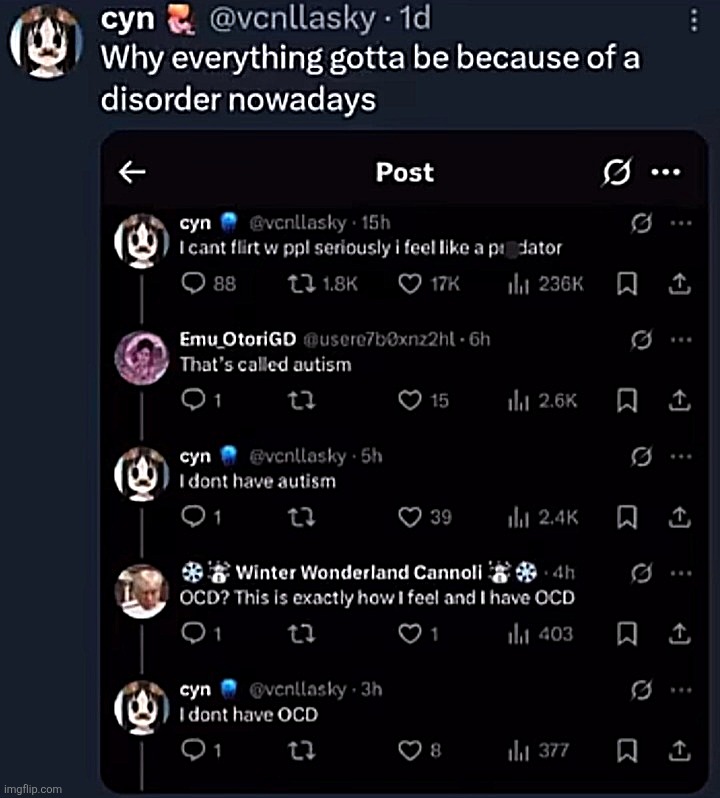
Task: Share the 'I dont have autism' reply
Action: tap(680, 517)
